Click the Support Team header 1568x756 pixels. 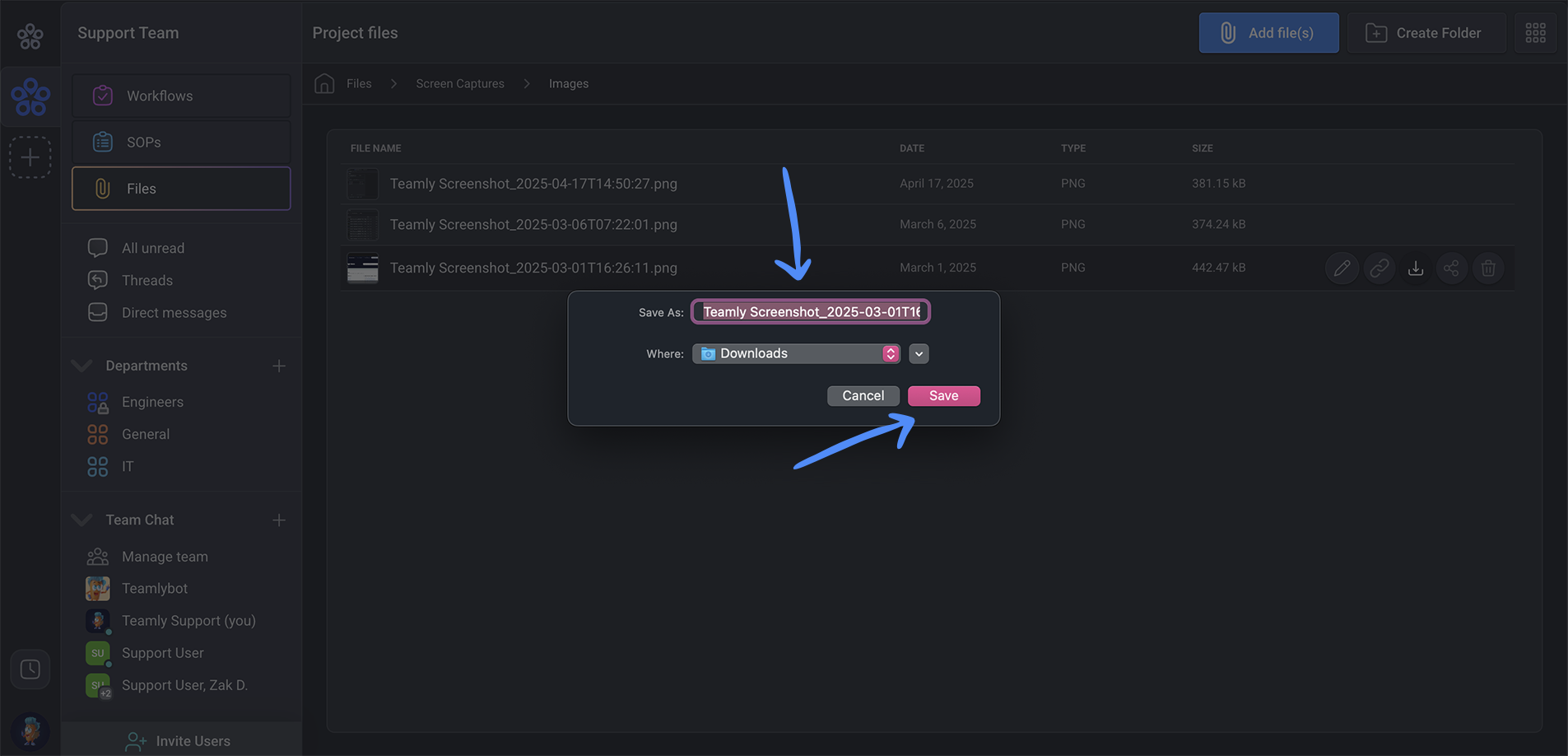128,33
